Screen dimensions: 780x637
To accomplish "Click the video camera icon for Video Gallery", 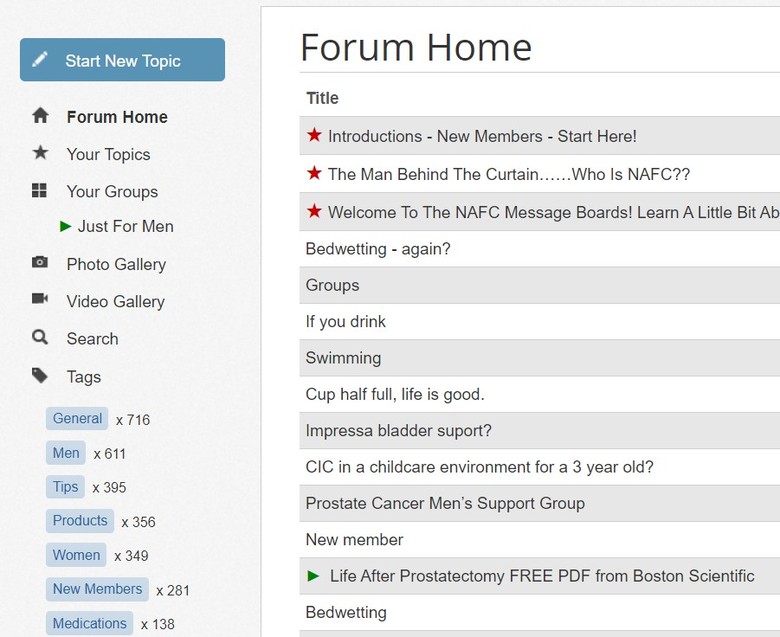I will coord(40,300).
